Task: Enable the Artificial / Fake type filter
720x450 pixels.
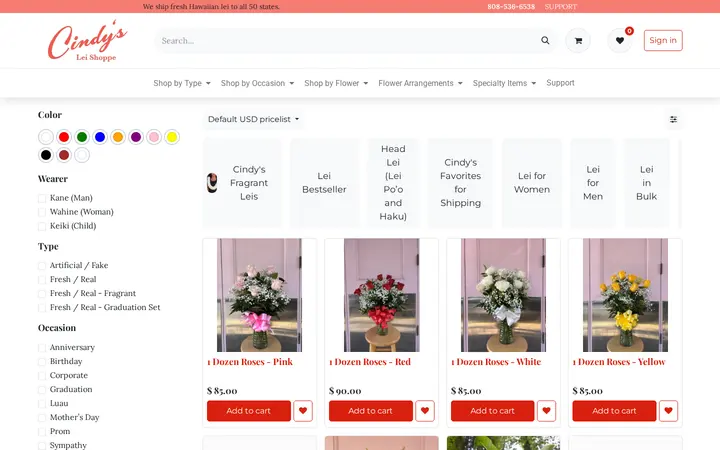Action: pos(42,266)
